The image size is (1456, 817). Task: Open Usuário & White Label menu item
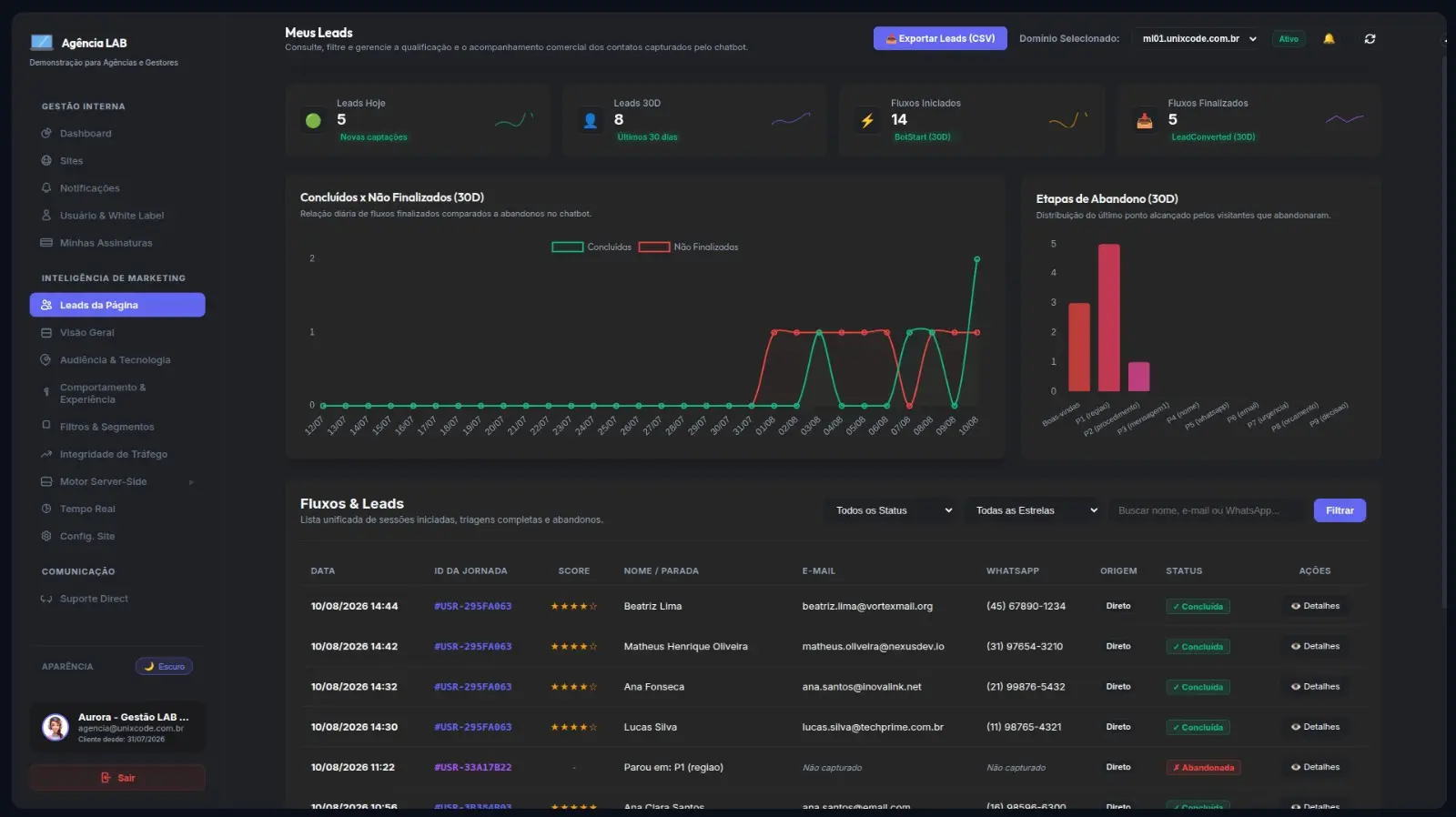117,216
